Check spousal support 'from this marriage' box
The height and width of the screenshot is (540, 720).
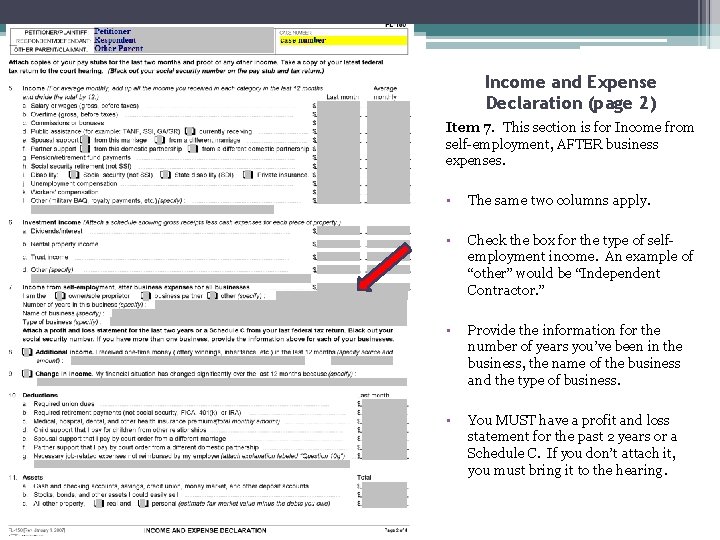point(85,140)
